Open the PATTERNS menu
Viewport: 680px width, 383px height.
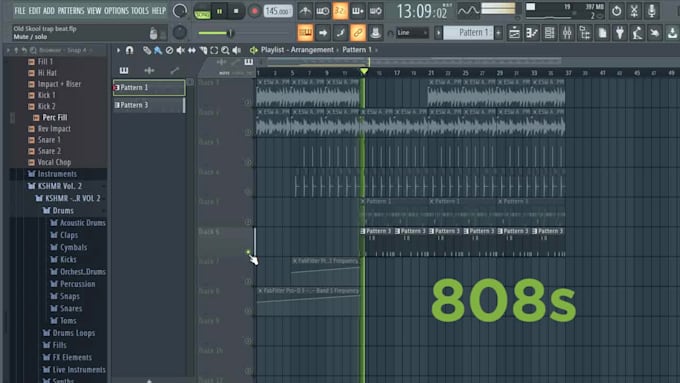[71, 11]
